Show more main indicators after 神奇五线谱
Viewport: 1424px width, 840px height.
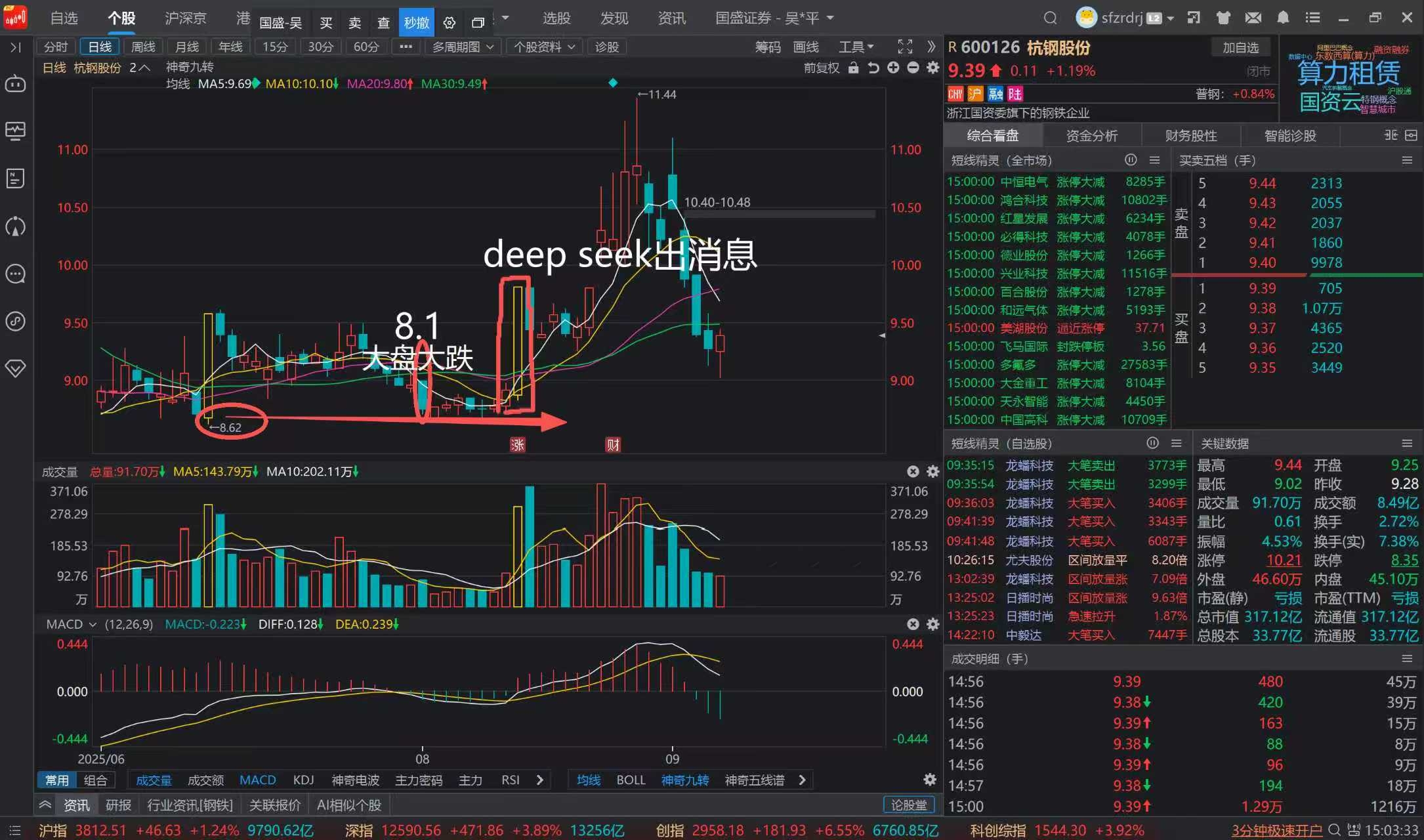point(802,780)
